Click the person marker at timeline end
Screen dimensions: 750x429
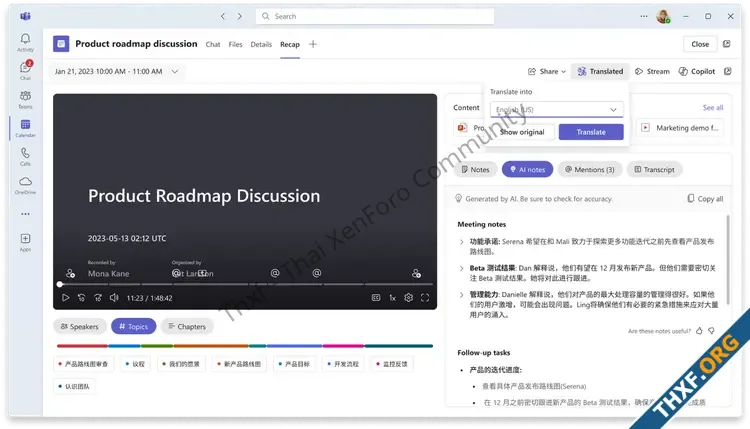(416, 273)
